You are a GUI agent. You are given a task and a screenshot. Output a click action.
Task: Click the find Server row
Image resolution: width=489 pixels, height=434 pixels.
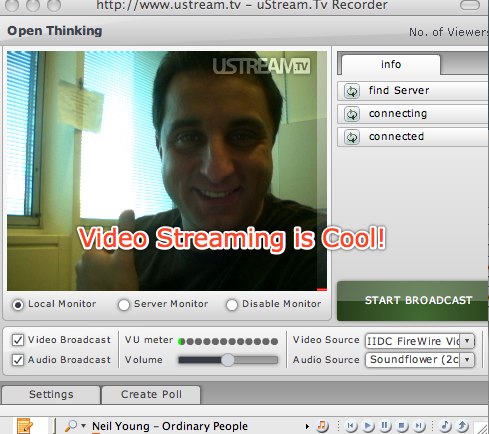coord(413,91)
